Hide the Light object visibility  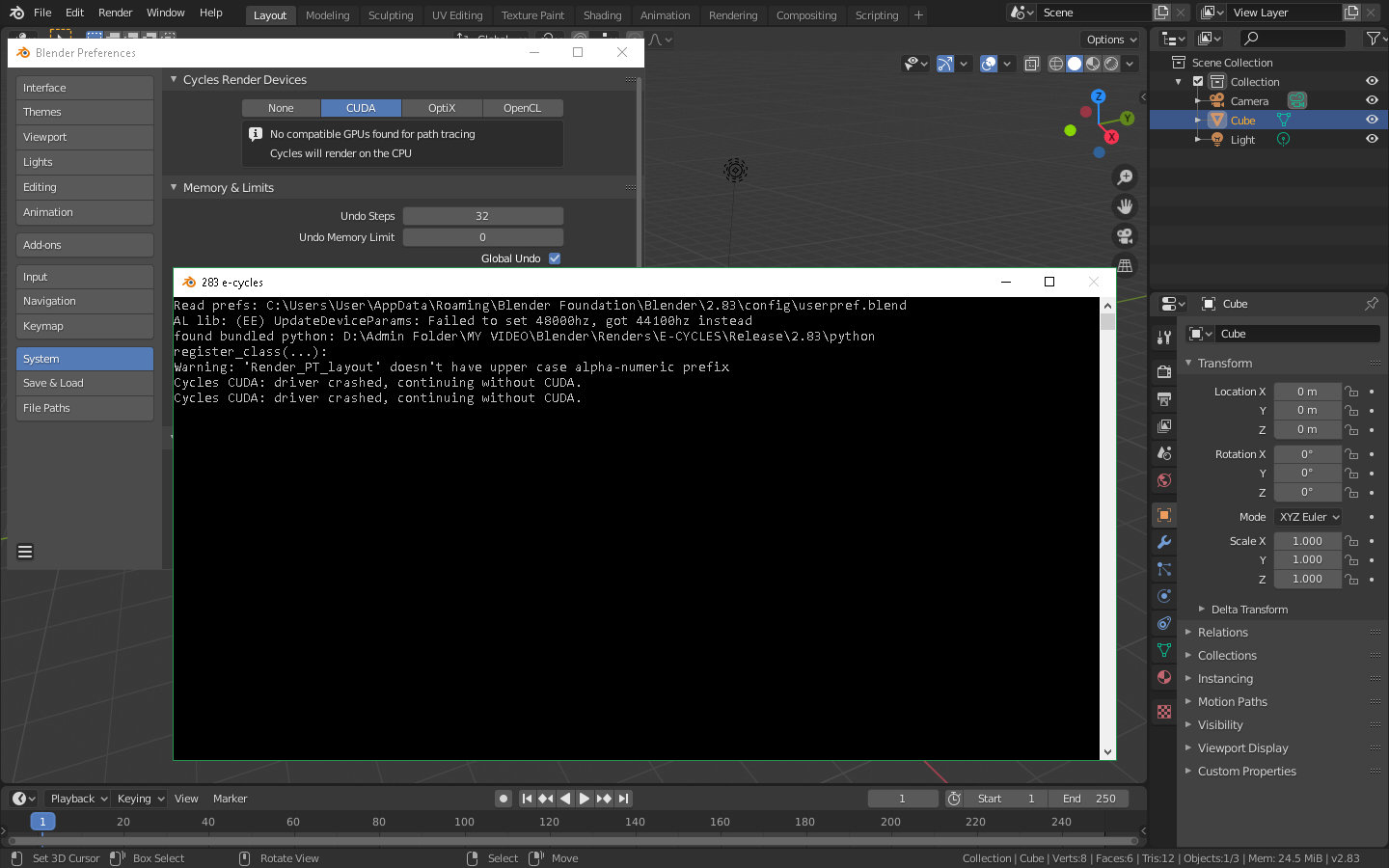pos(1372,139)
